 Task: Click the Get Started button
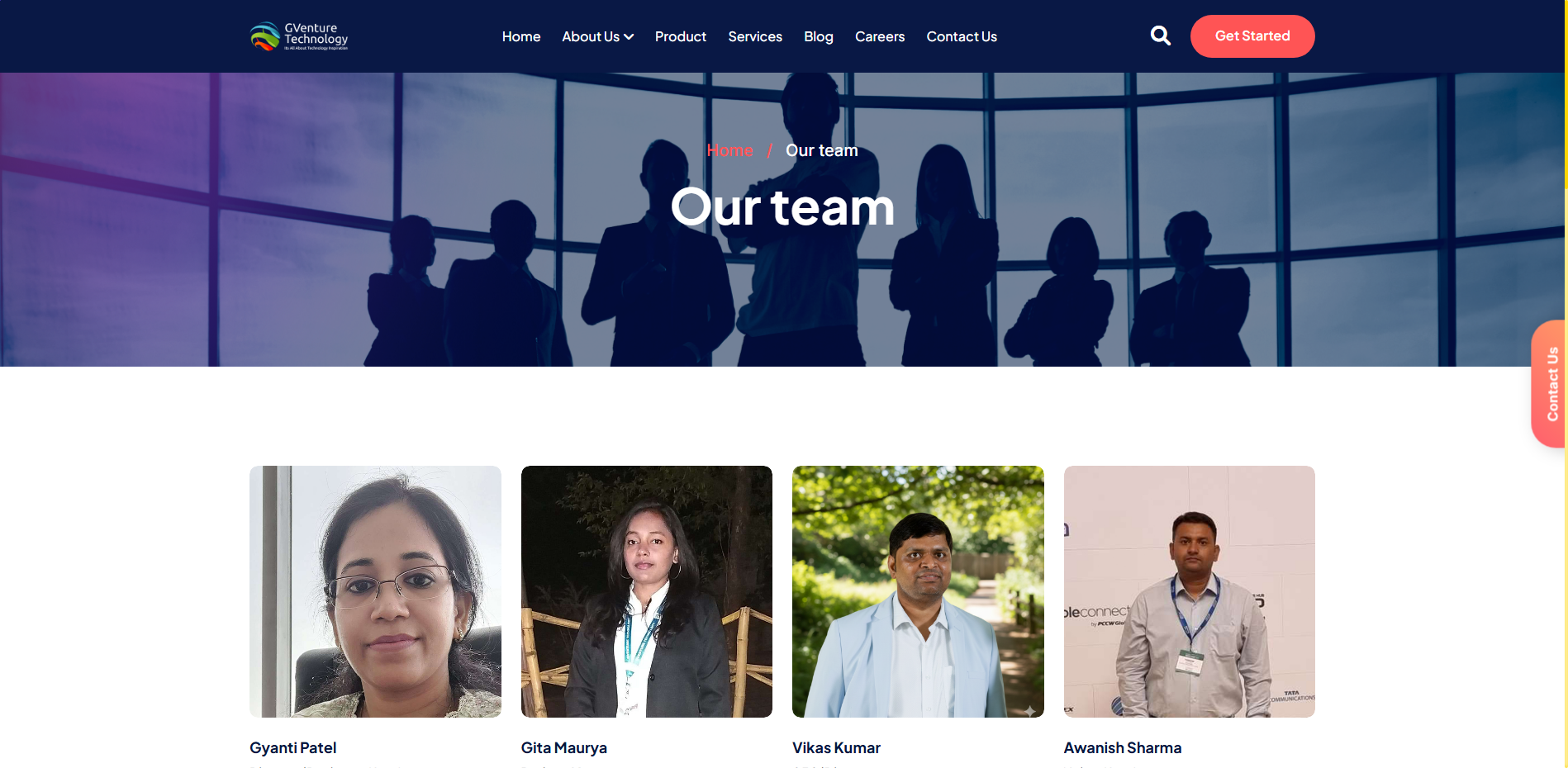[x=1252, y=36]
